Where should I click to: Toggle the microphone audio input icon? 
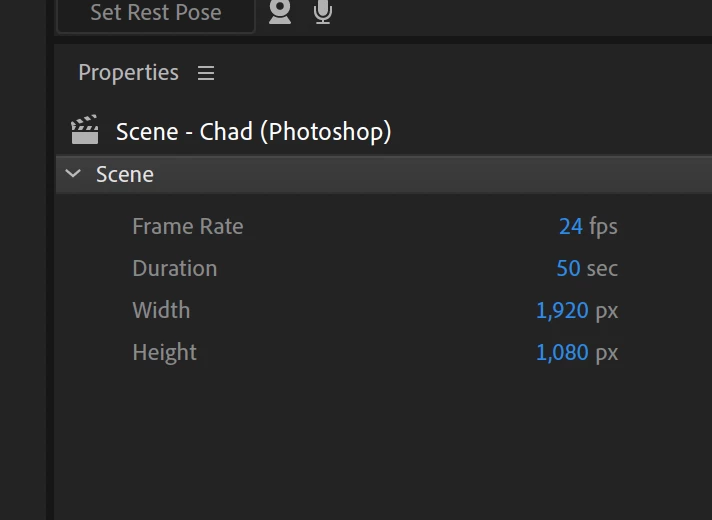pyautogui.click(x=323, y=12)
